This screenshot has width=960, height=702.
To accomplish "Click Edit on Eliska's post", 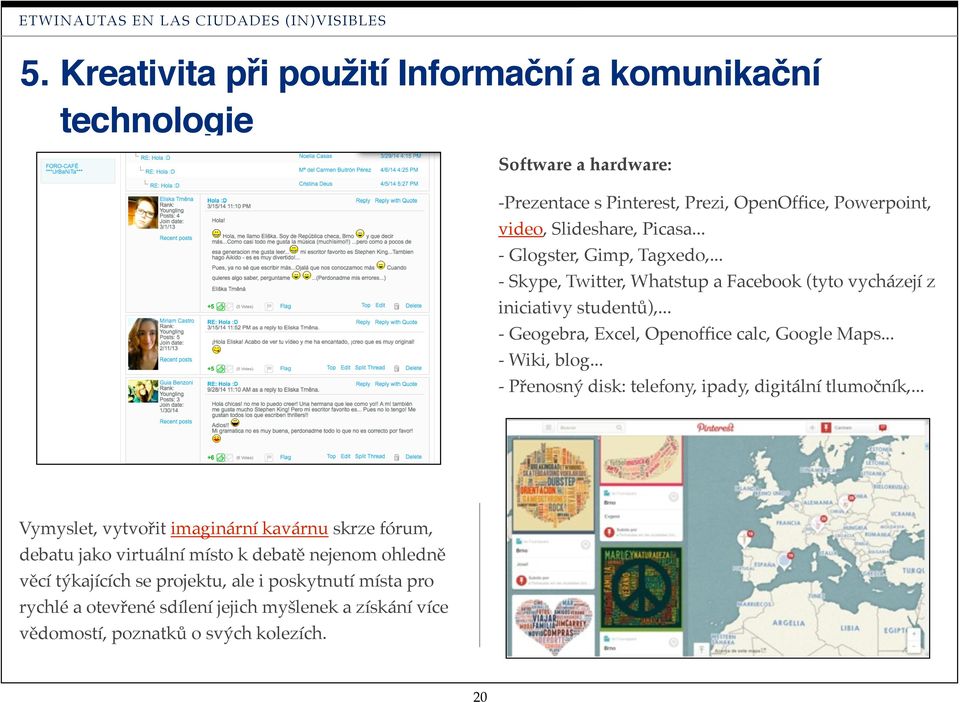I will point(380,305).
